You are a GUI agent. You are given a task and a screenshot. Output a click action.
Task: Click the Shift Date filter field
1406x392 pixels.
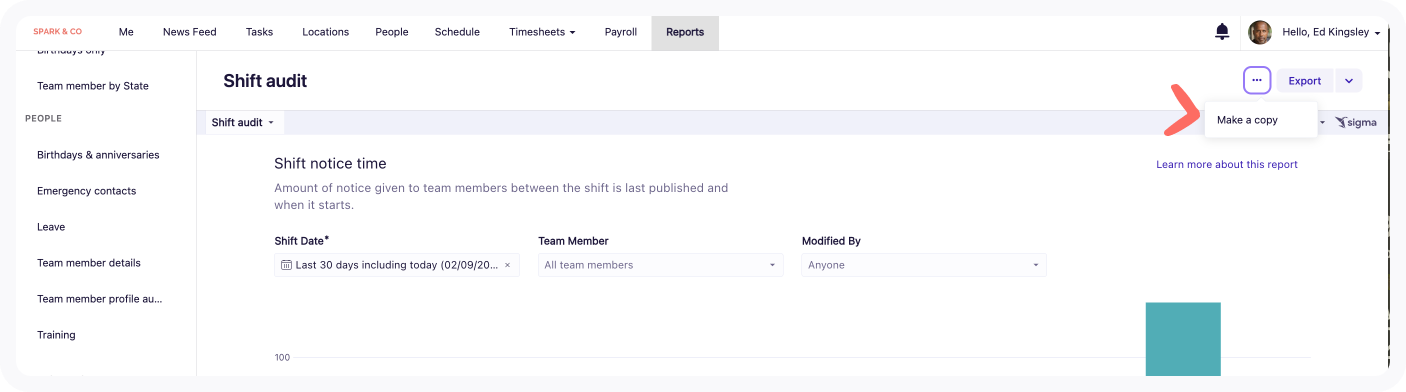397,265
